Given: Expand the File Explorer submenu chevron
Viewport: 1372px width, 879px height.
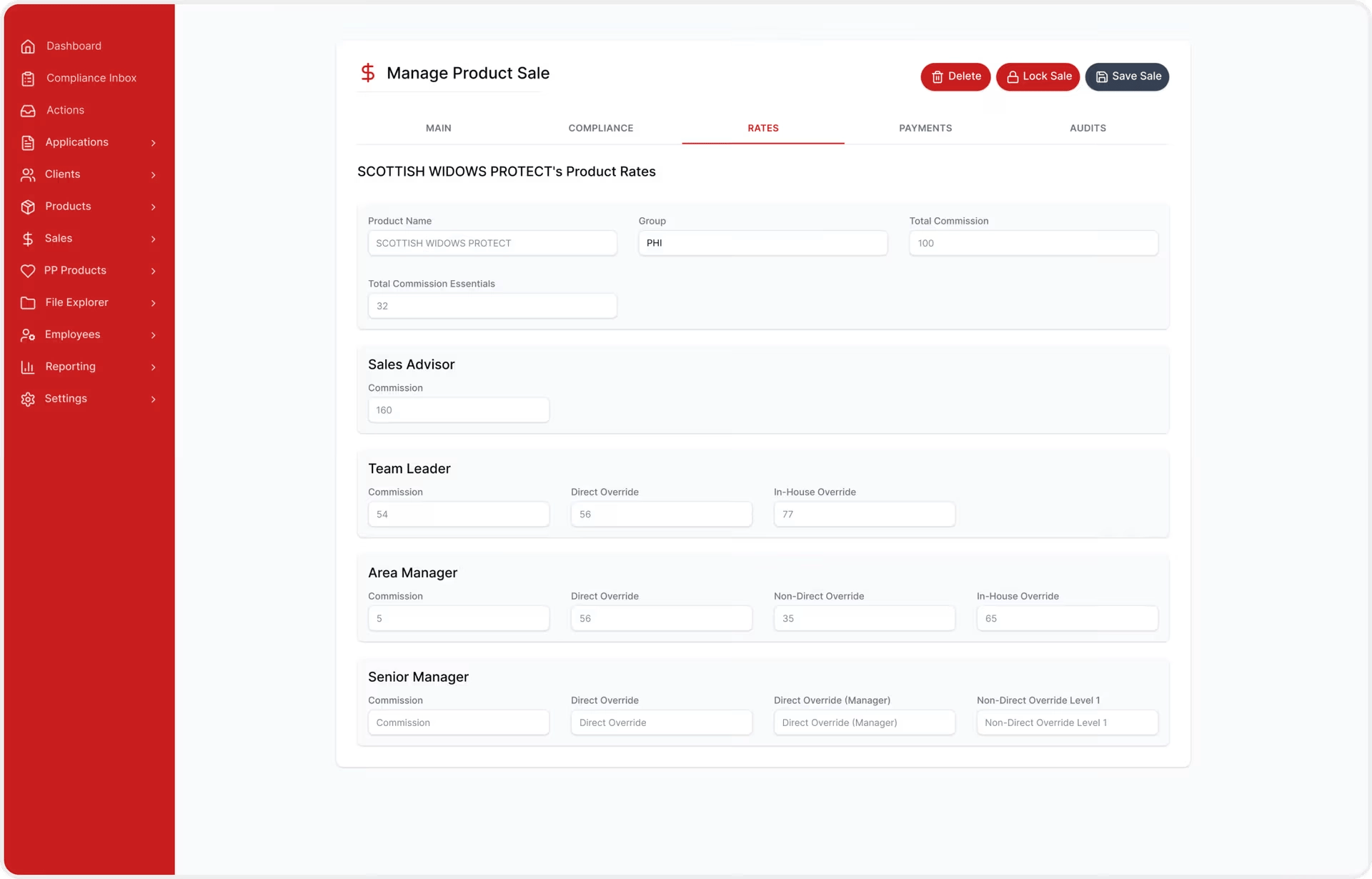Looking at the screenshot, I should click(x=153, y=303).
